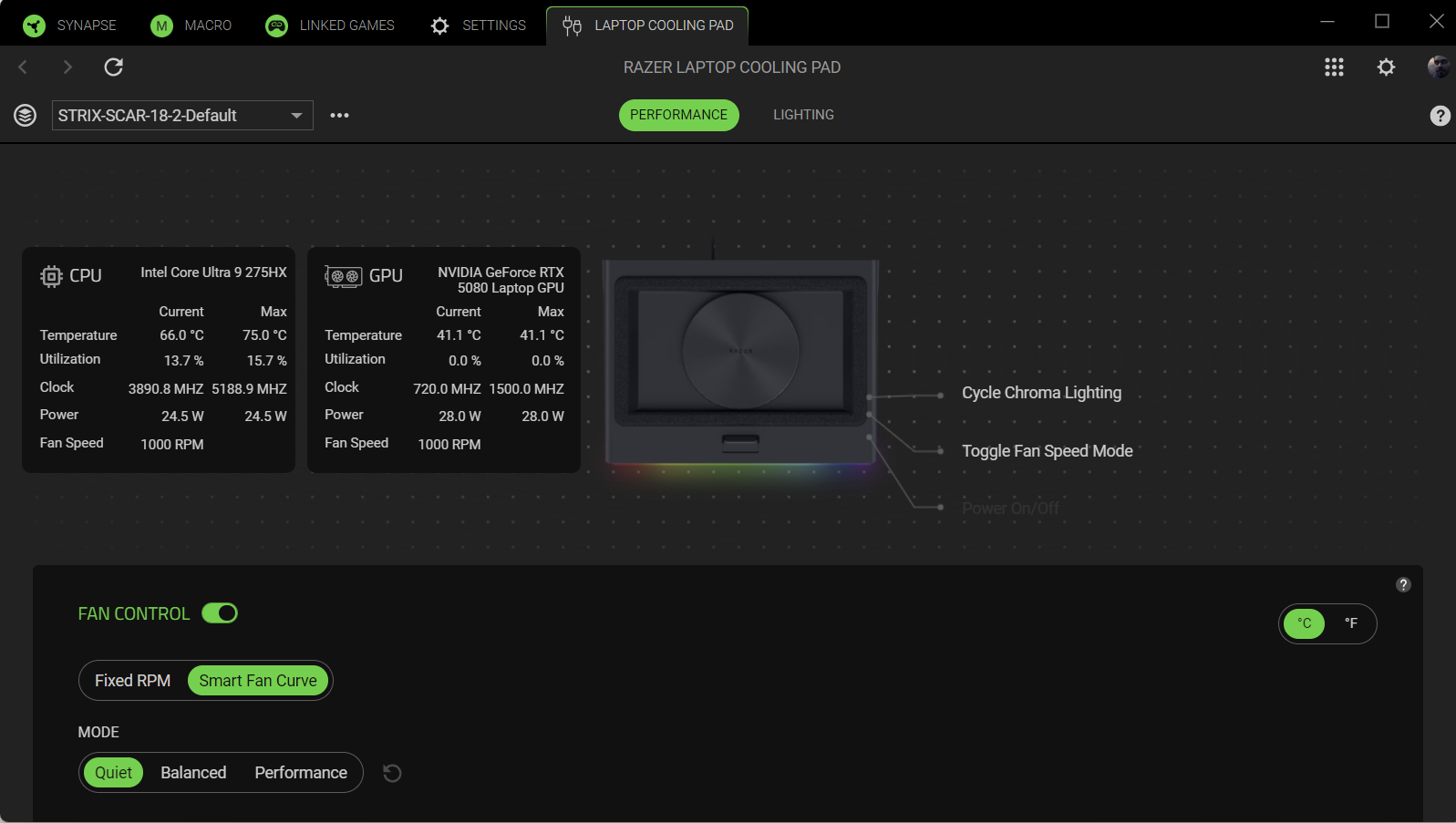
Task: Click the profile layers icon
Action: tap(26, 116)
